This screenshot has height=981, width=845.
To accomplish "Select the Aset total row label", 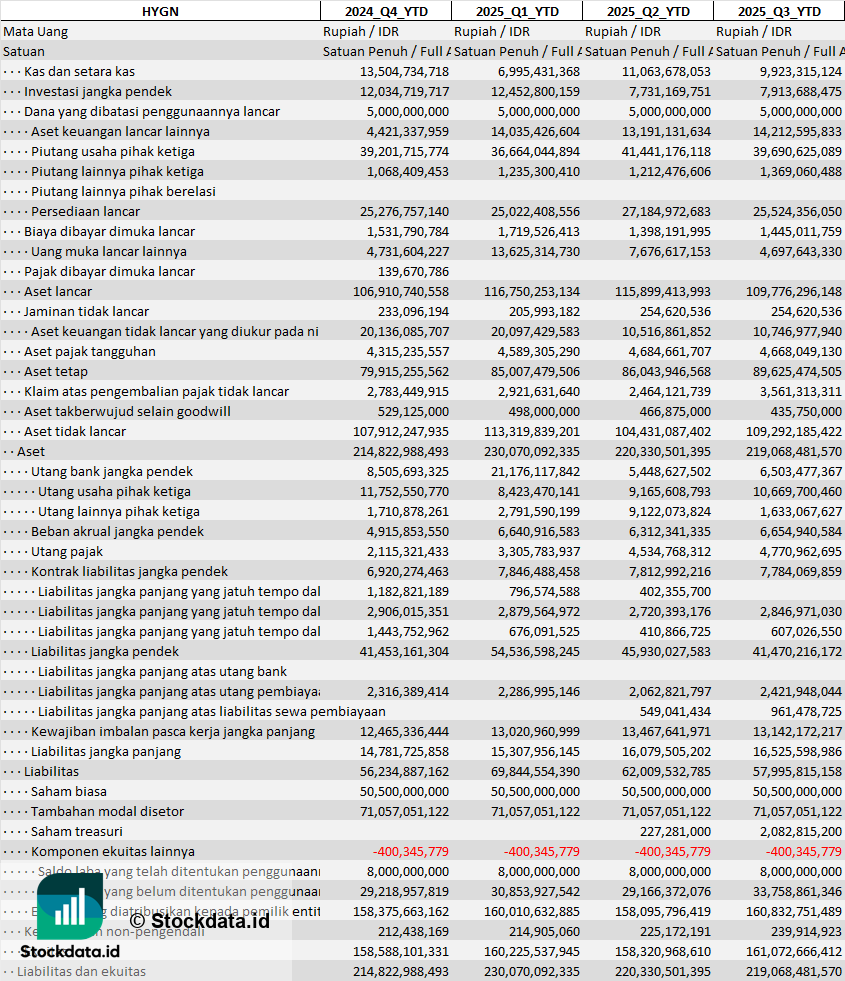I will (x=31, y=452).
